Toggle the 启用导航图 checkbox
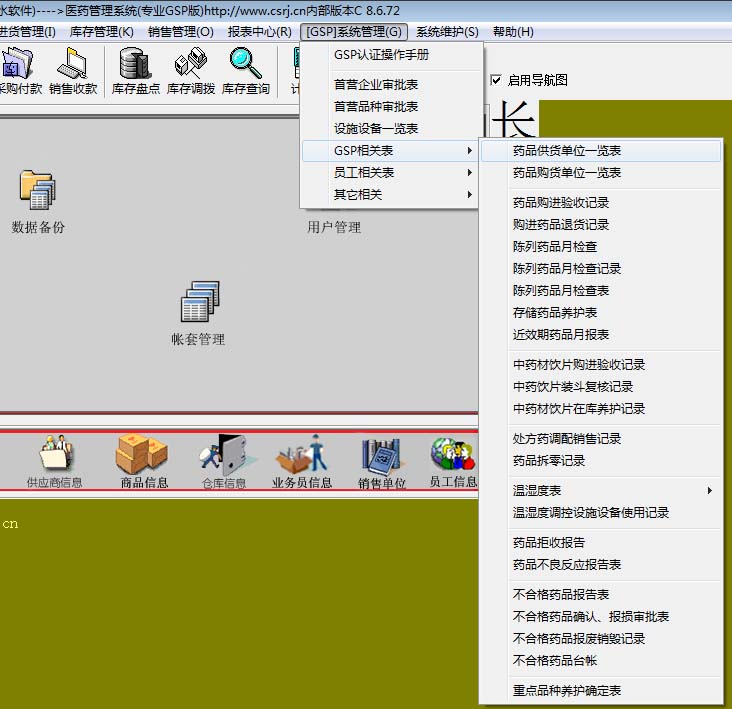The image size is (732, 709). click(497, 80)
